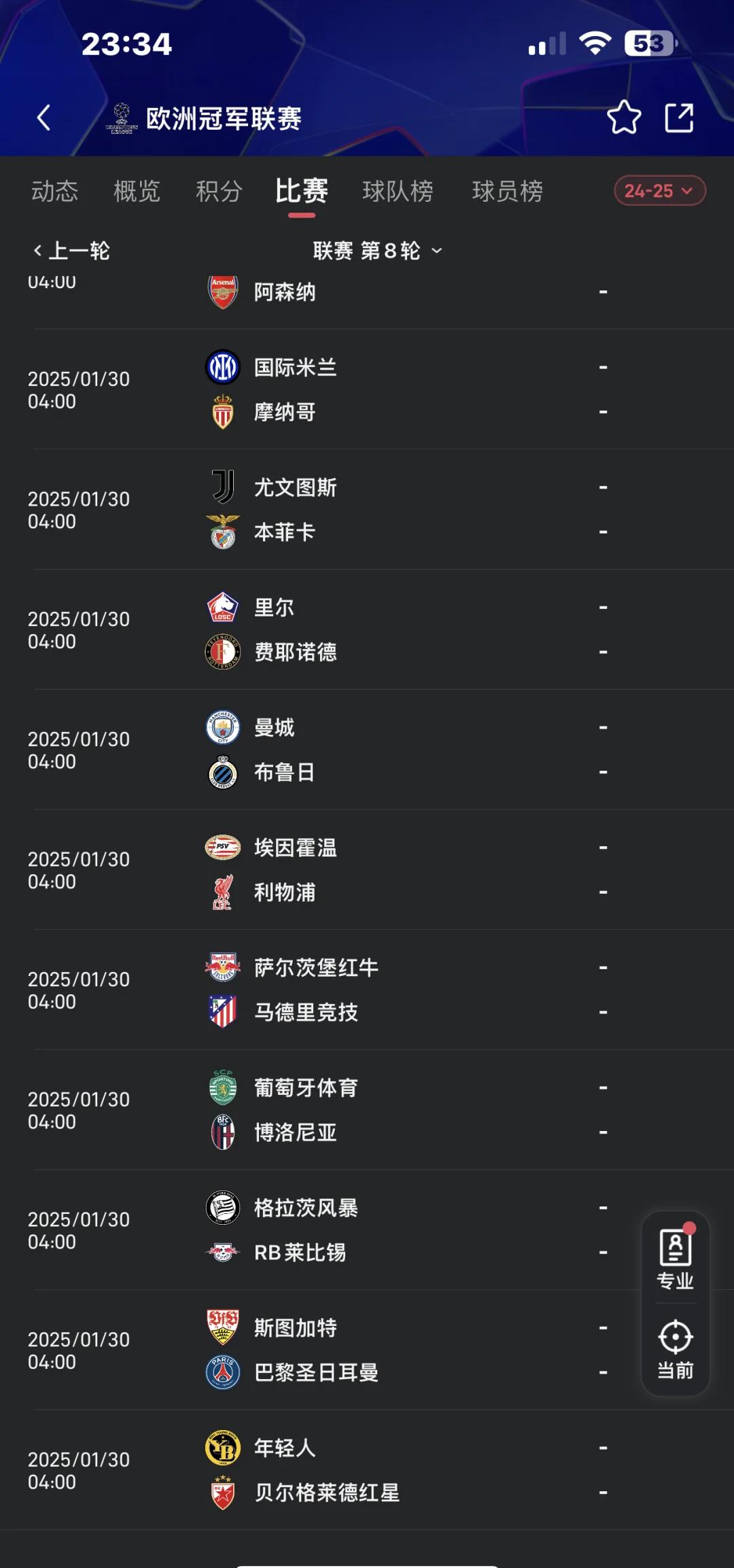Switch to the 球员榜 tab
The width and height of the screenshot is (734, 1568).
coord(507,192)
